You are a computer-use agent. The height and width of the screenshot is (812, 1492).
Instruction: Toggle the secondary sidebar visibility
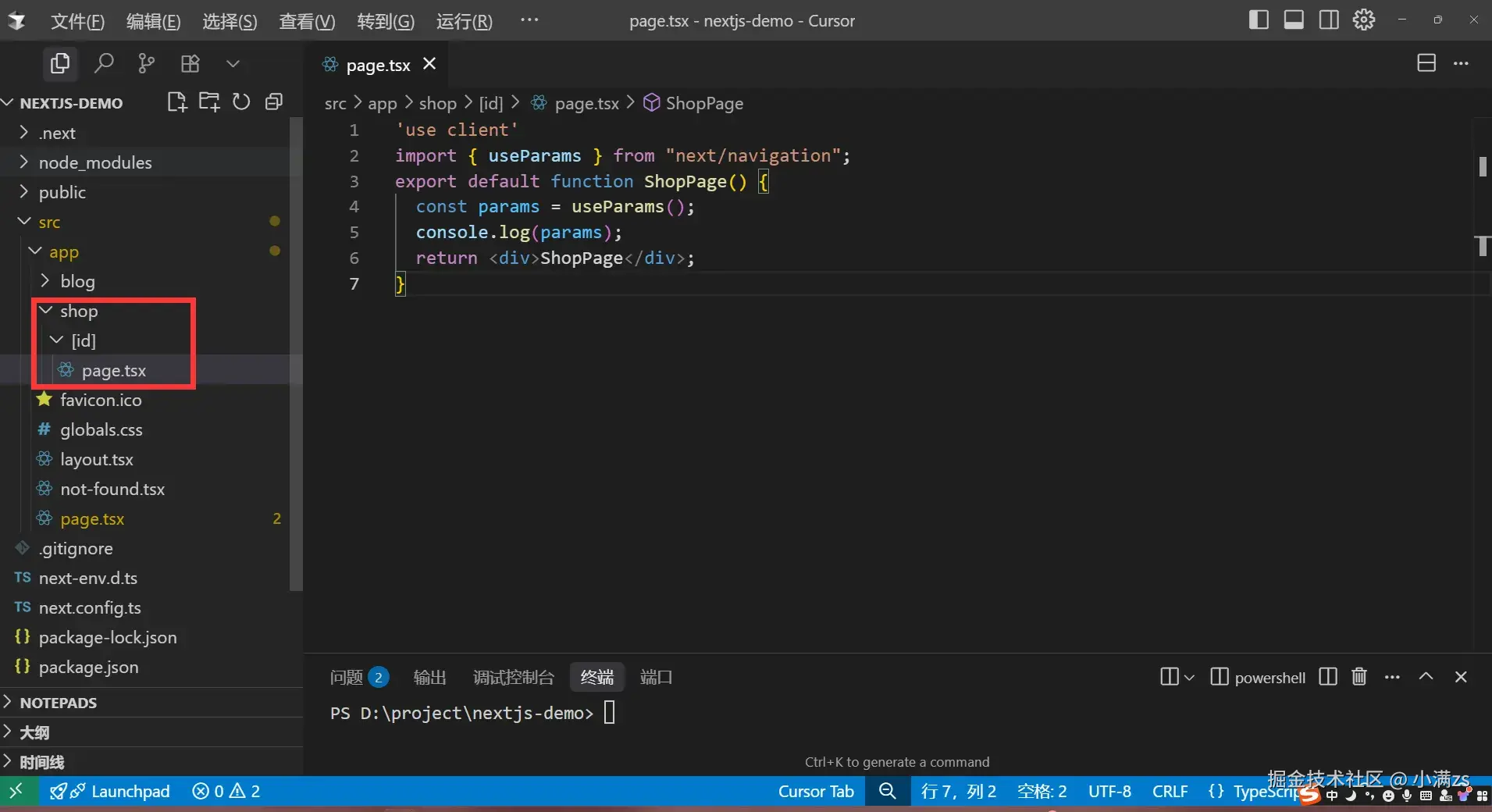click(1329, 20)
